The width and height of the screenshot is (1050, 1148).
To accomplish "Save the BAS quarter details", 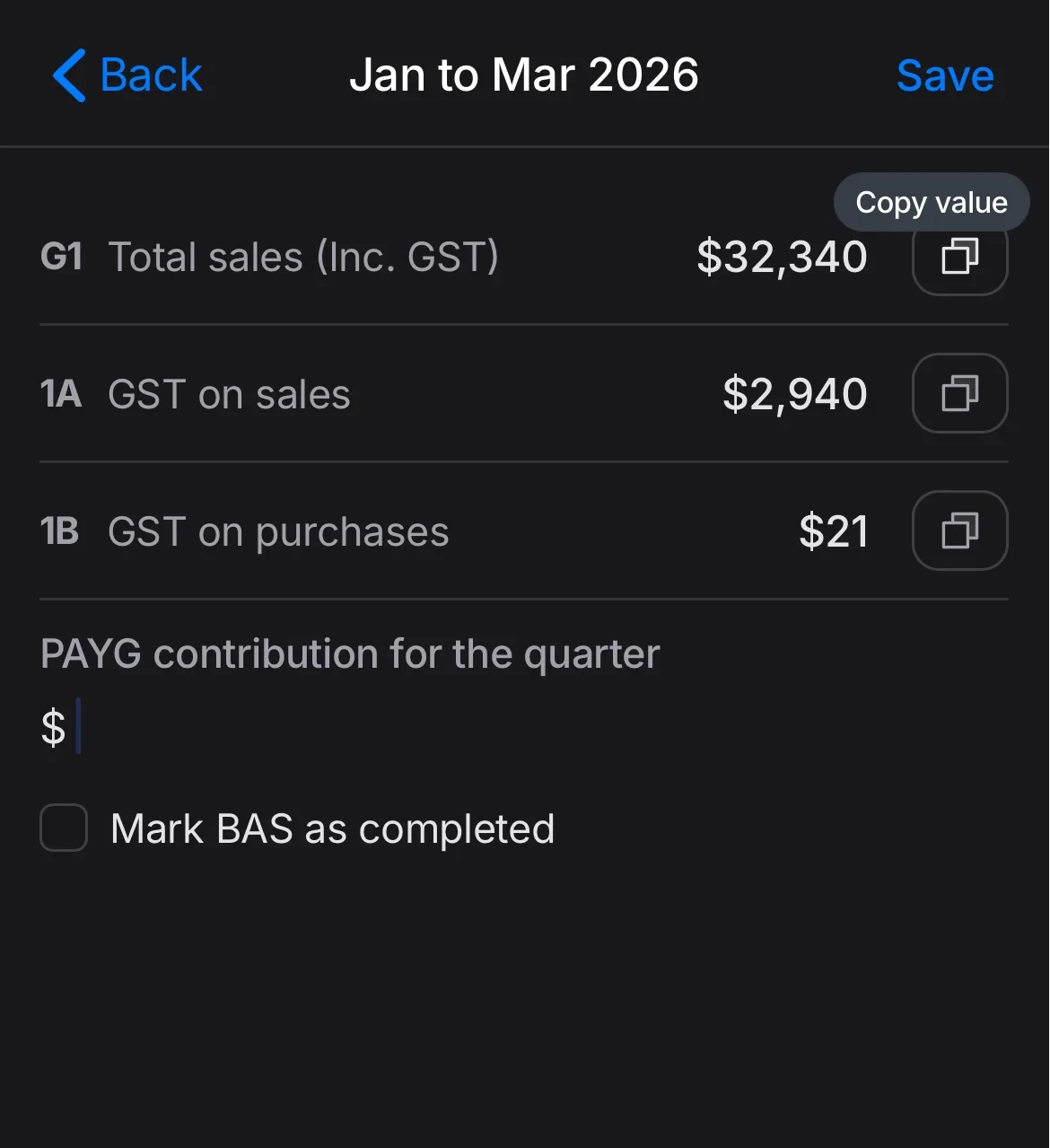I will [945, 75].
